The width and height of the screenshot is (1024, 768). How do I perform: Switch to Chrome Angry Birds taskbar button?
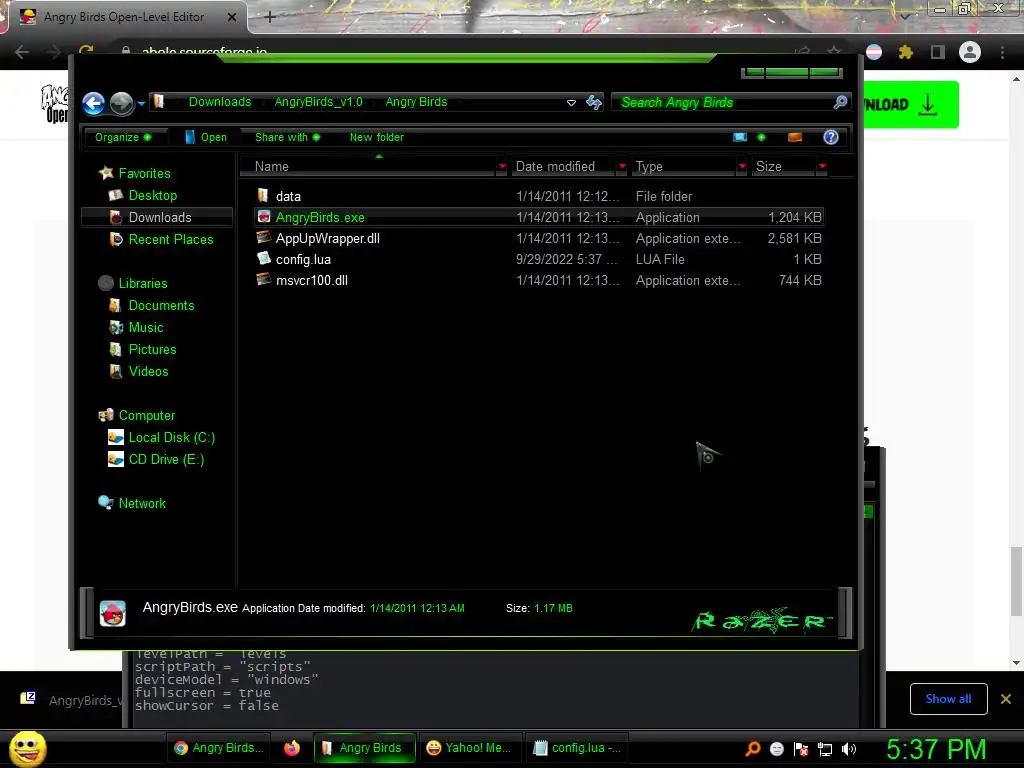218,748
